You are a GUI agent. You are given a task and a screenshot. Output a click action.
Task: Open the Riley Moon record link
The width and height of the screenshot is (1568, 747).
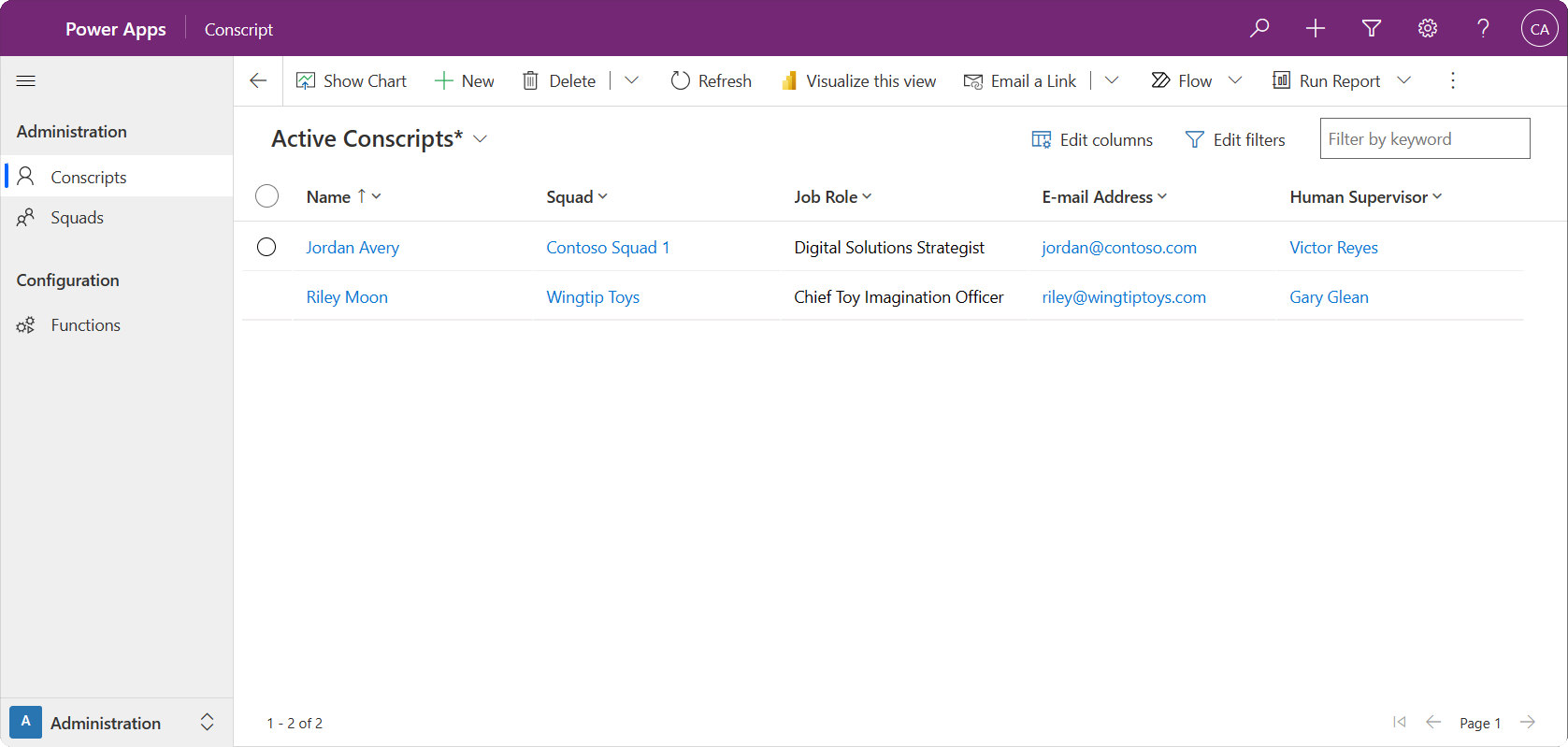(347, 297)
